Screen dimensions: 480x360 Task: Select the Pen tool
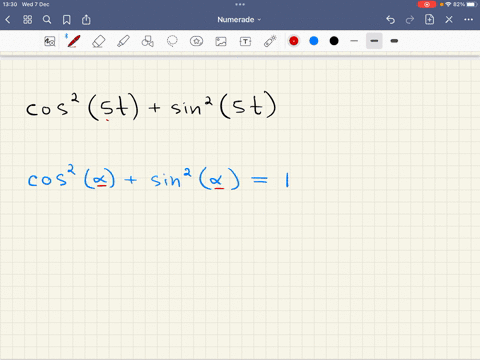tap(73, 41)
